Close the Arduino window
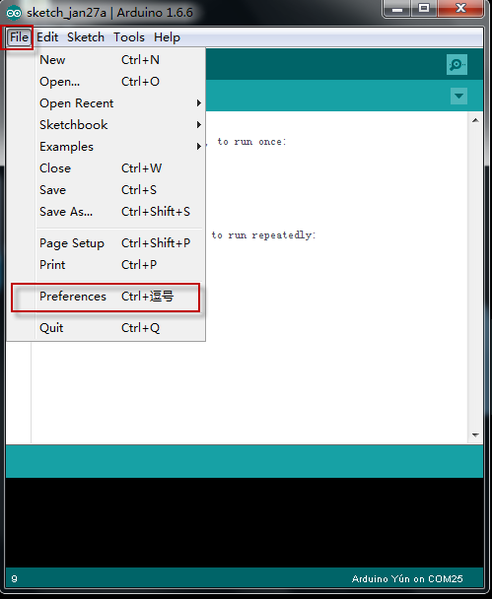Screen dimensions: 492x599 (x=461, y=9)
